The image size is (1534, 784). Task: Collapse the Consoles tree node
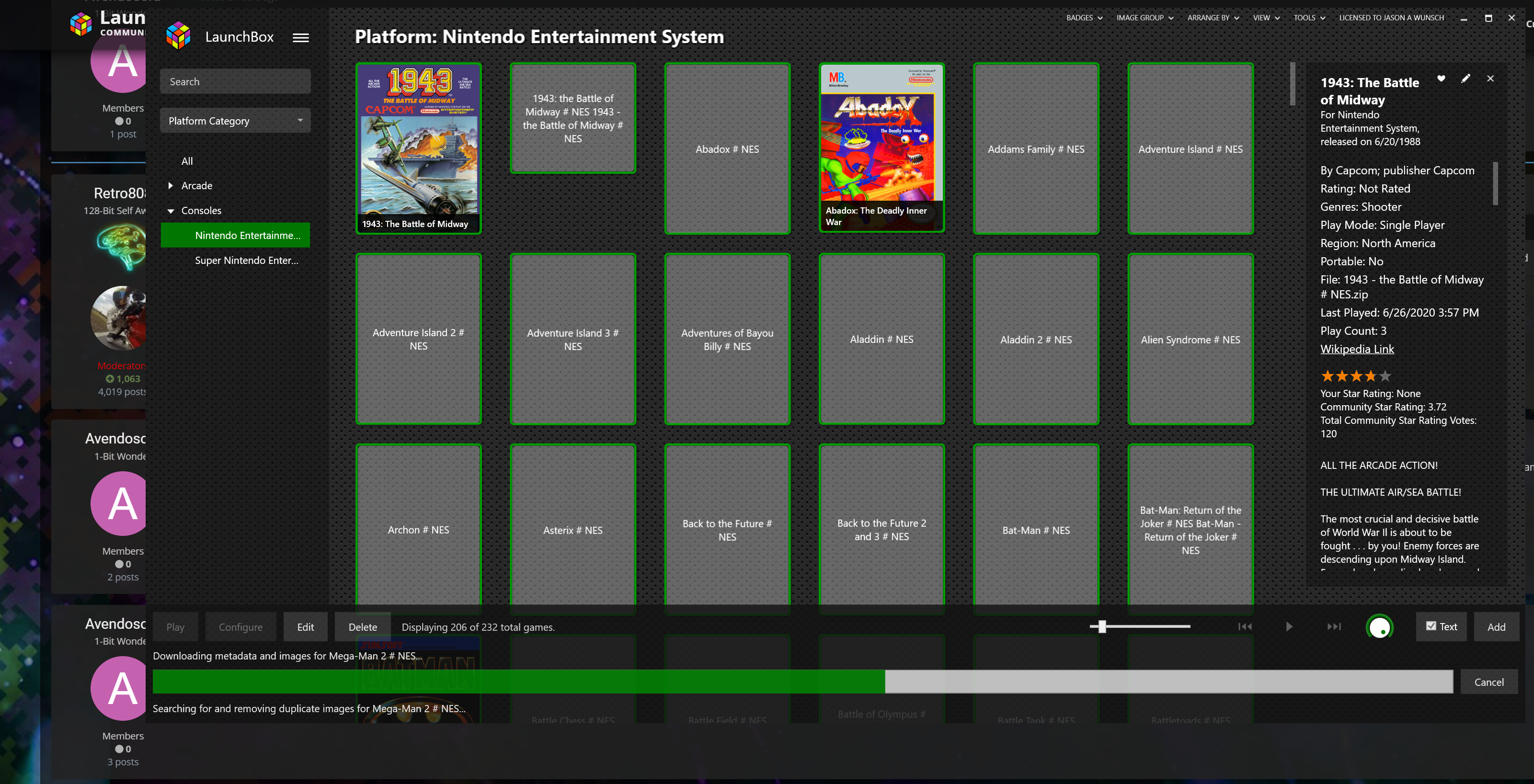click(x=171, y=211)
